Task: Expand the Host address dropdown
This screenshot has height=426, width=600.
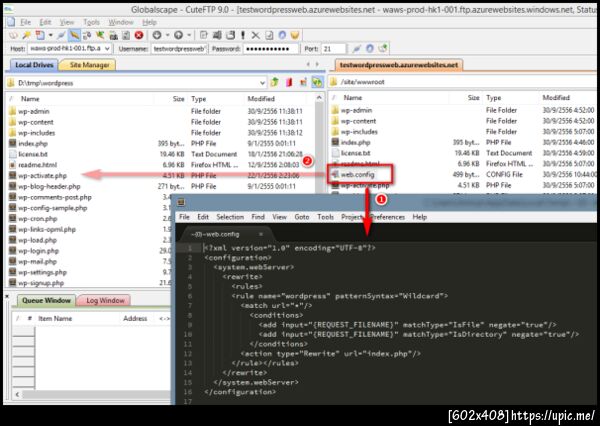Action: point(108,49)
